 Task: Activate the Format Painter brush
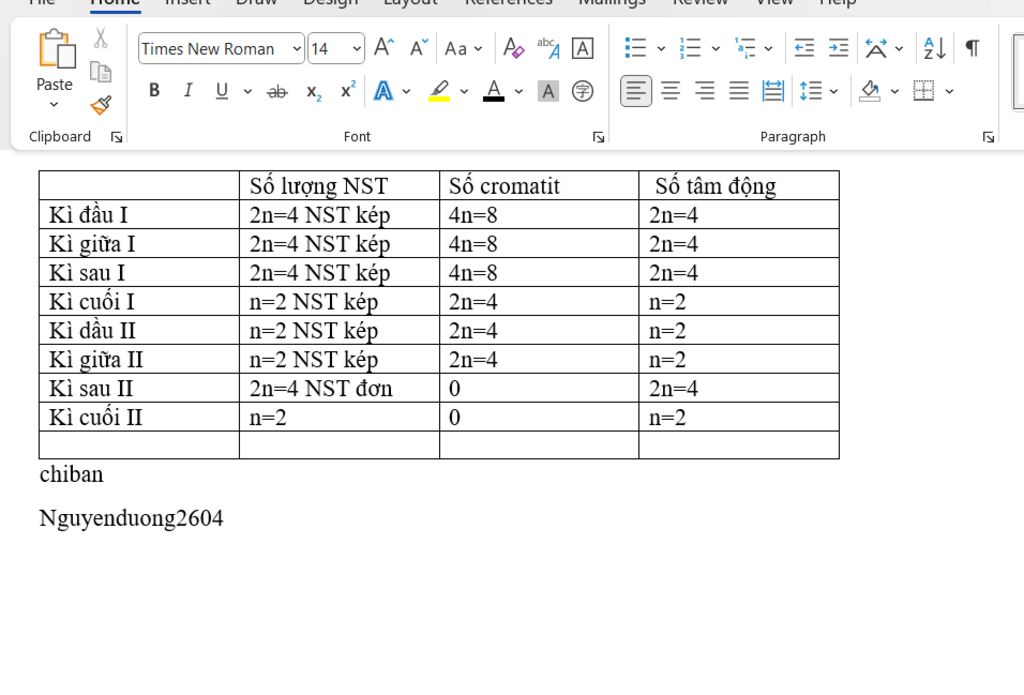pos(101,105)
